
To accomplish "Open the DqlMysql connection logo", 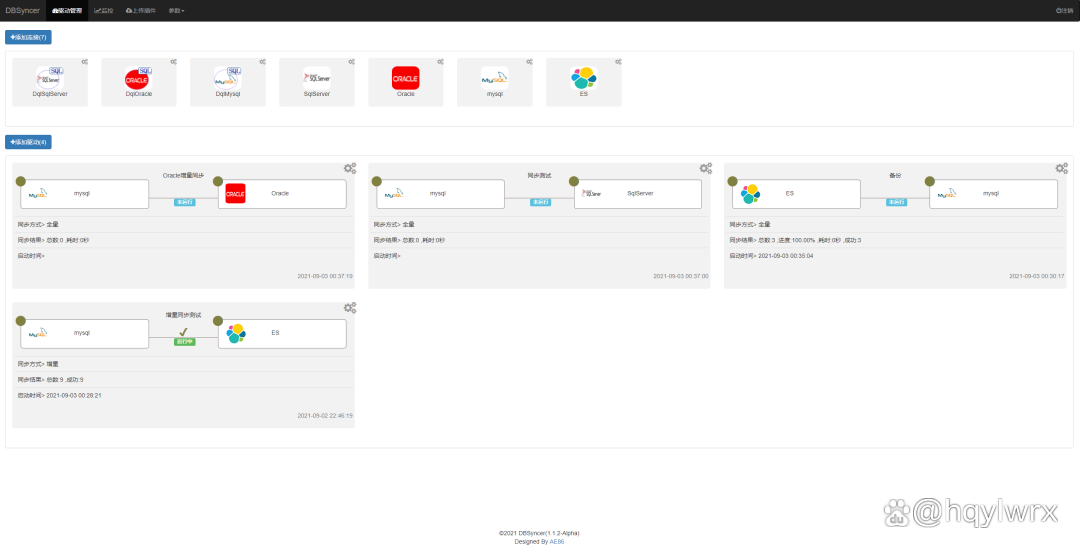I will point(227,78).
